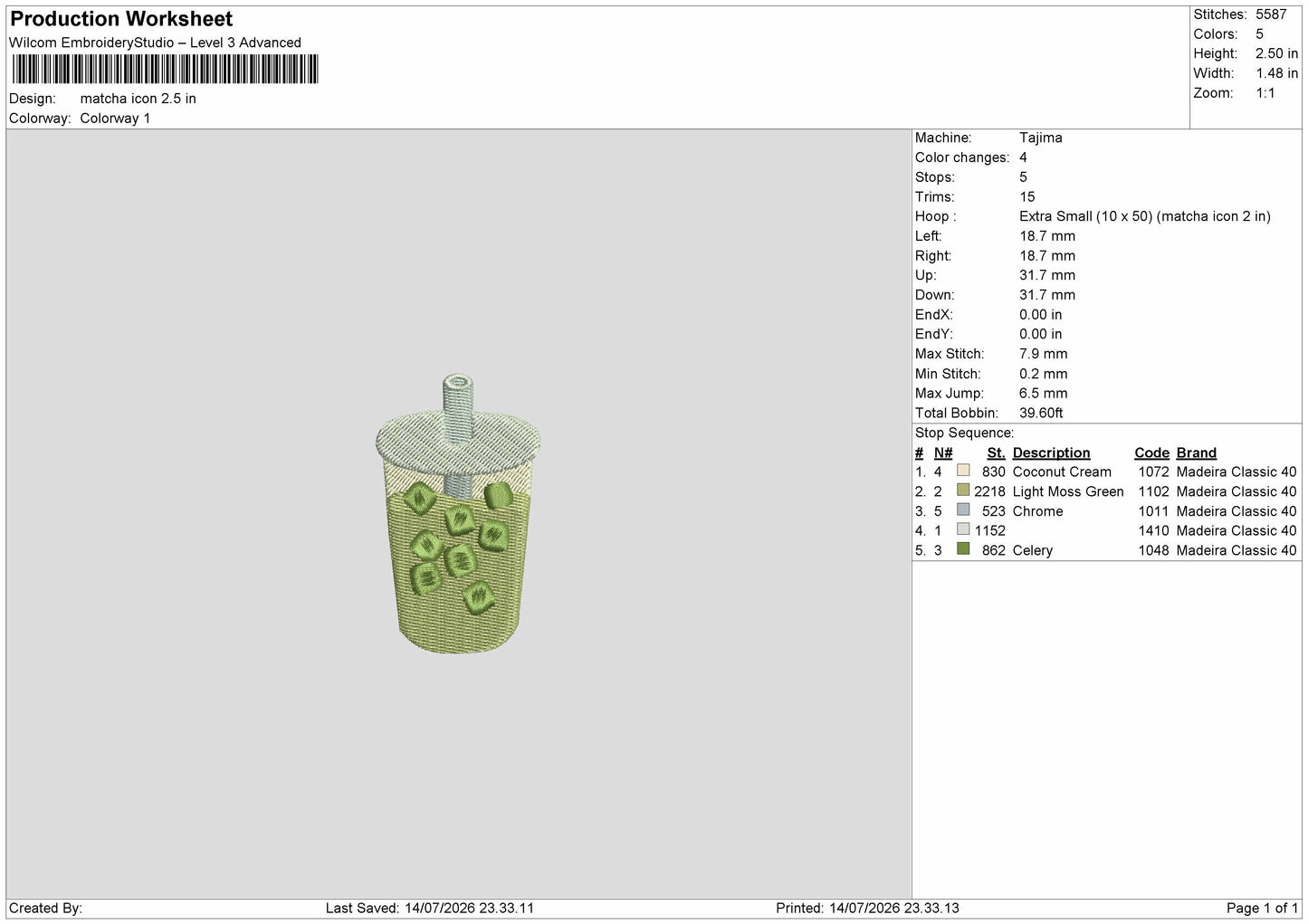
Task: Click the Machine value 'Tajima'
Action: tap(1041, 138)
